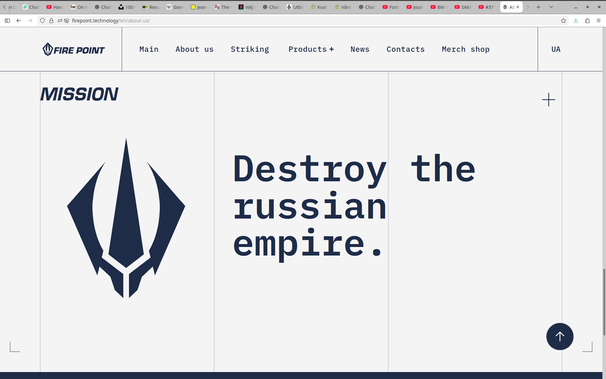
Task: Click the scroll-to-top arrow button
Action: 560,337
